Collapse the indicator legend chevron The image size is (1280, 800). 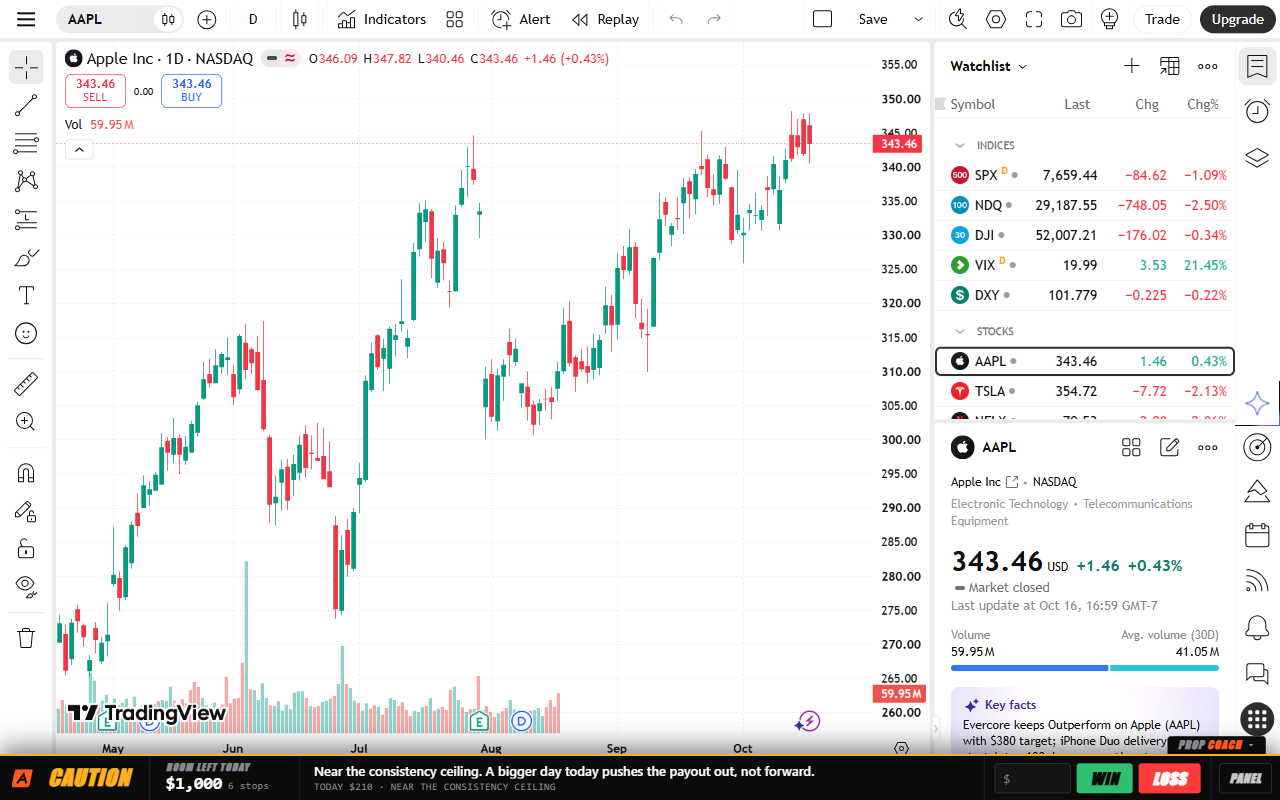(79, 150)
